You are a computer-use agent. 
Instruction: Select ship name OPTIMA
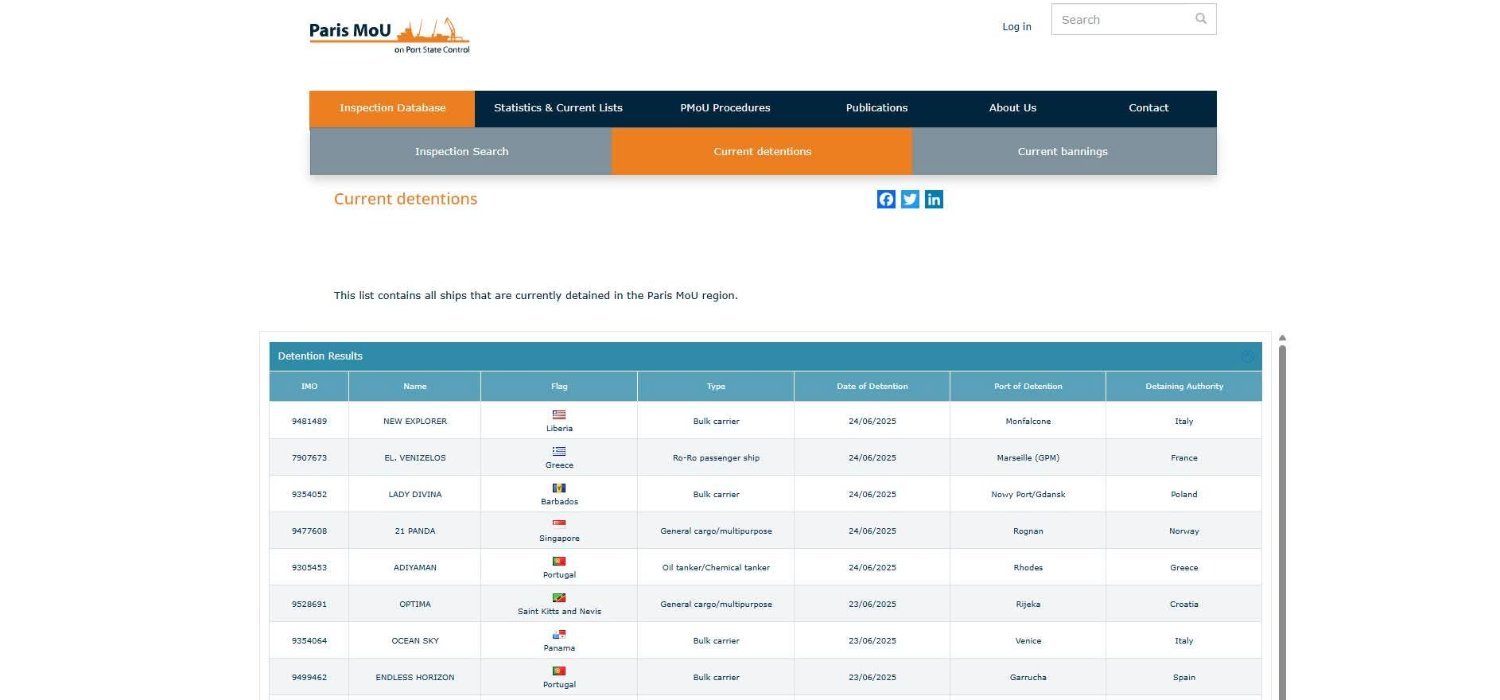[415, 604]
